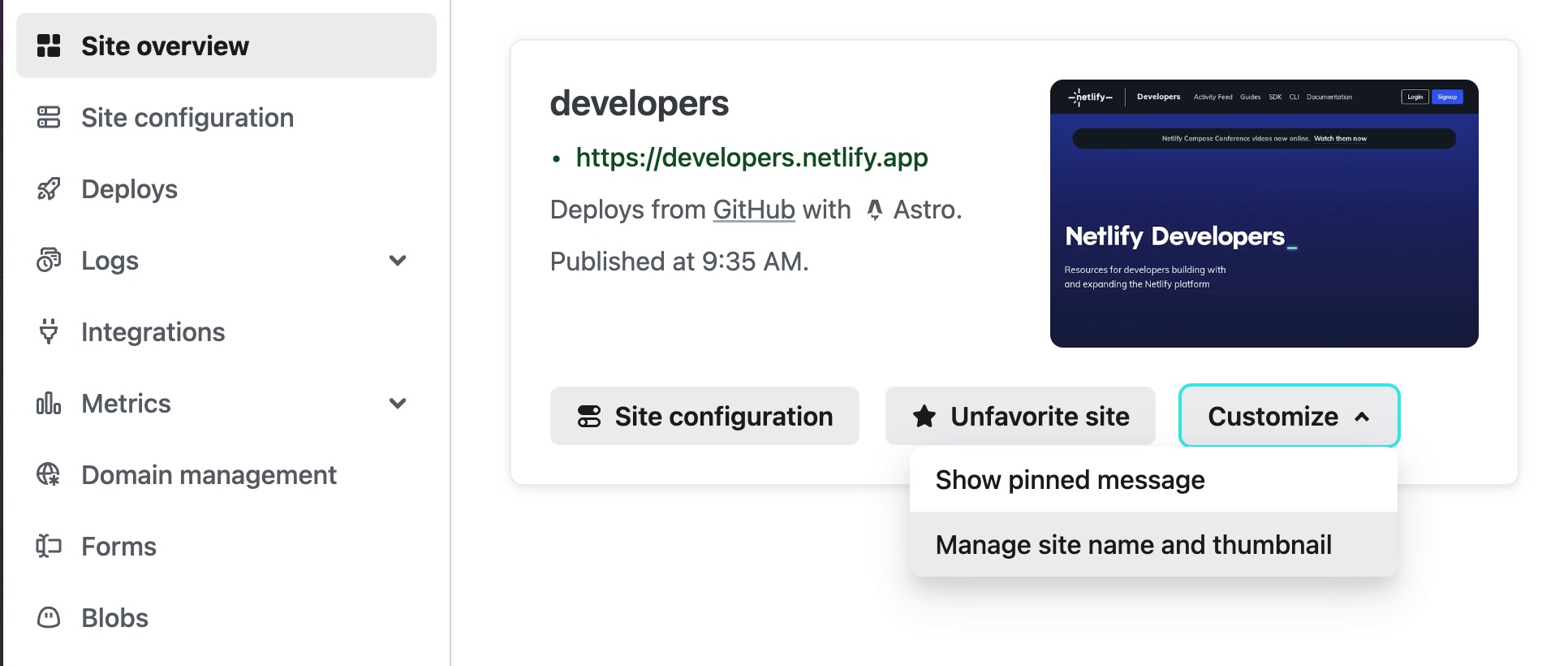Click the Astro logo icon

coord(874,210)
